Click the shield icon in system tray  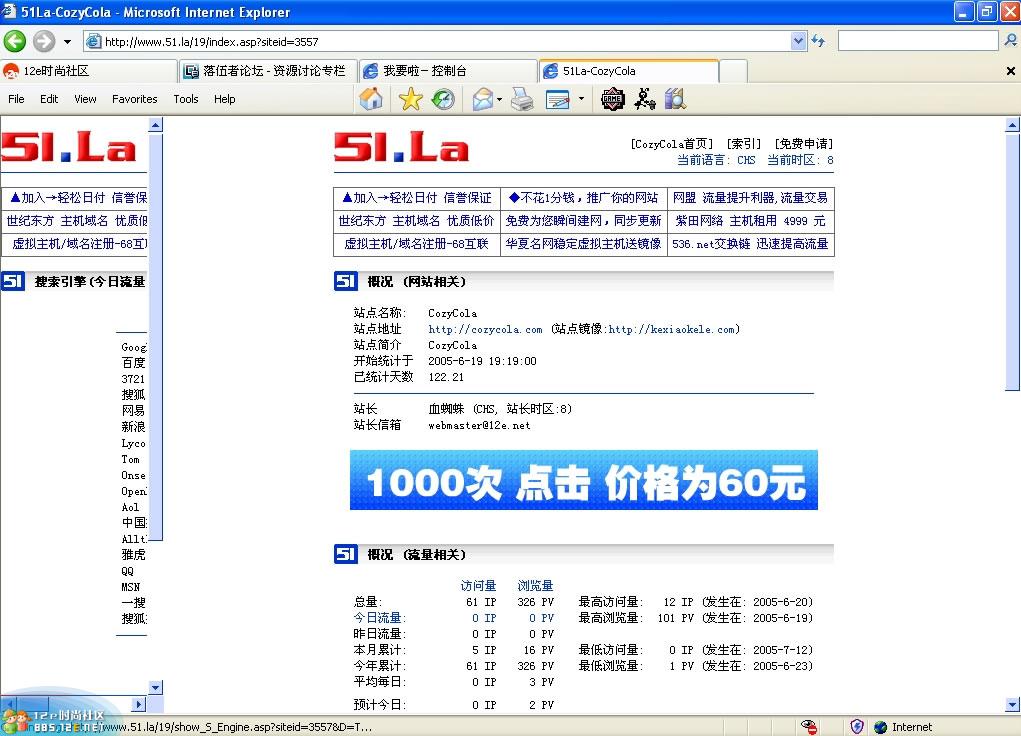[x=856, y=726]
